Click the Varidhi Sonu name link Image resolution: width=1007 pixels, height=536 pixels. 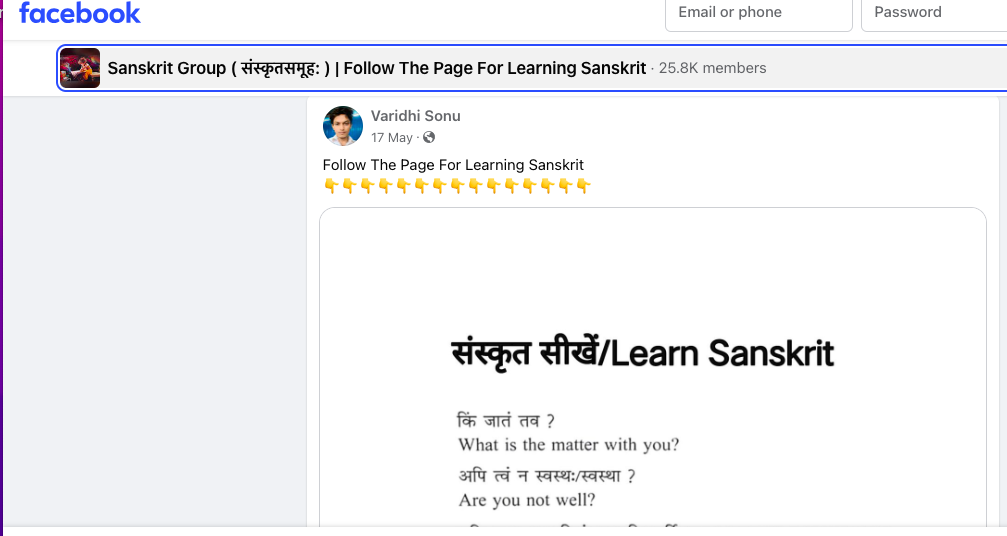[x=416, y=116]
